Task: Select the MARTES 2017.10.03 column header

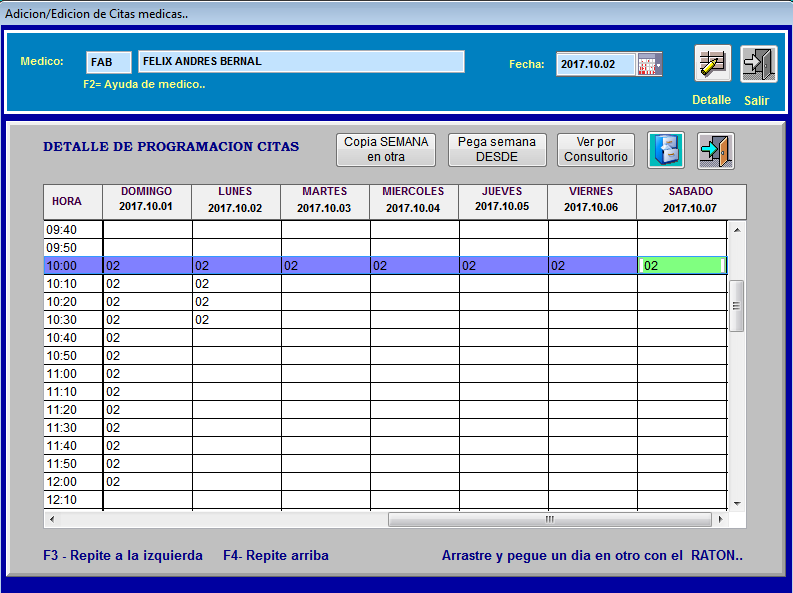Action: 325,202
